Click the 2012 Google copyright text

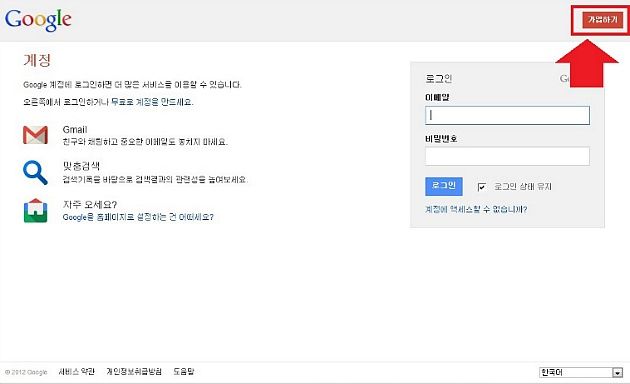[x=26, y=372]
